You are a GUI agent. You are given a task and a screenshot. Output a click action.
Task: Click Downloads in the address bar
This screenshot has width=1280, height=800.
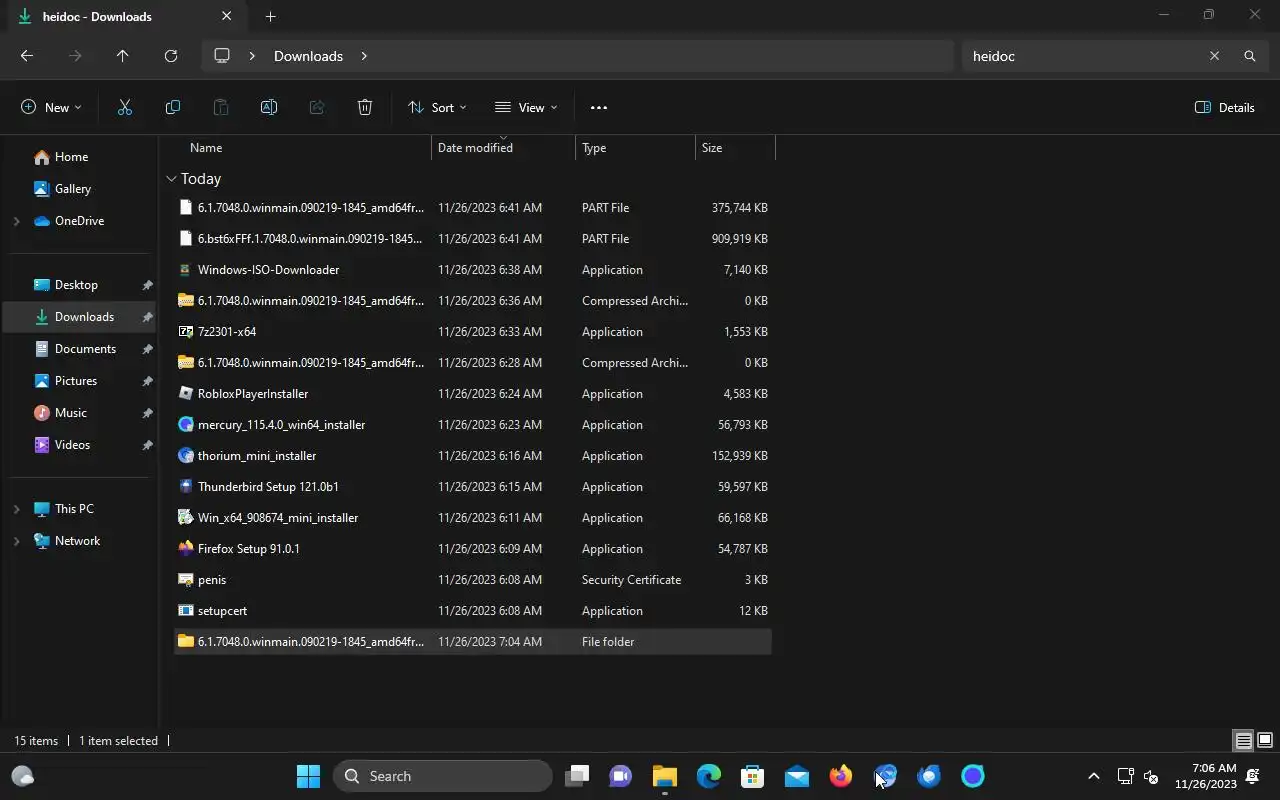pyautogui.click(x=308, y=56)
